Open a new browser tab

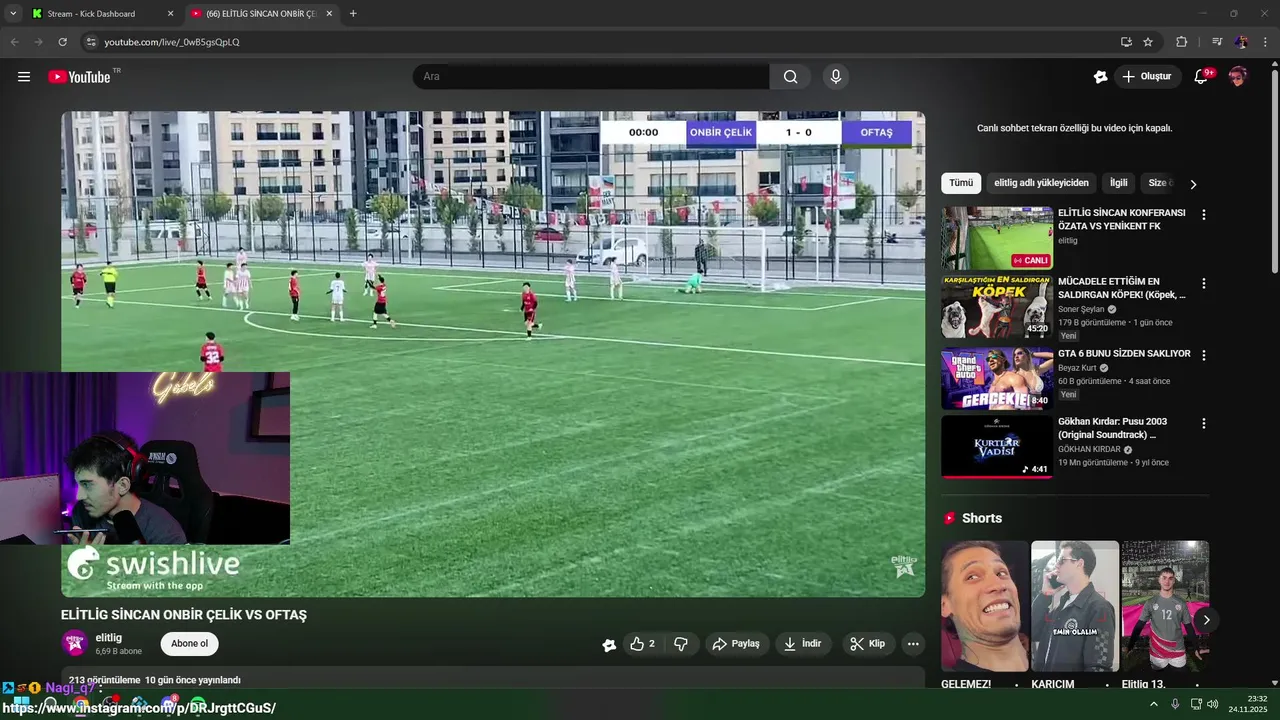point(353,13)
